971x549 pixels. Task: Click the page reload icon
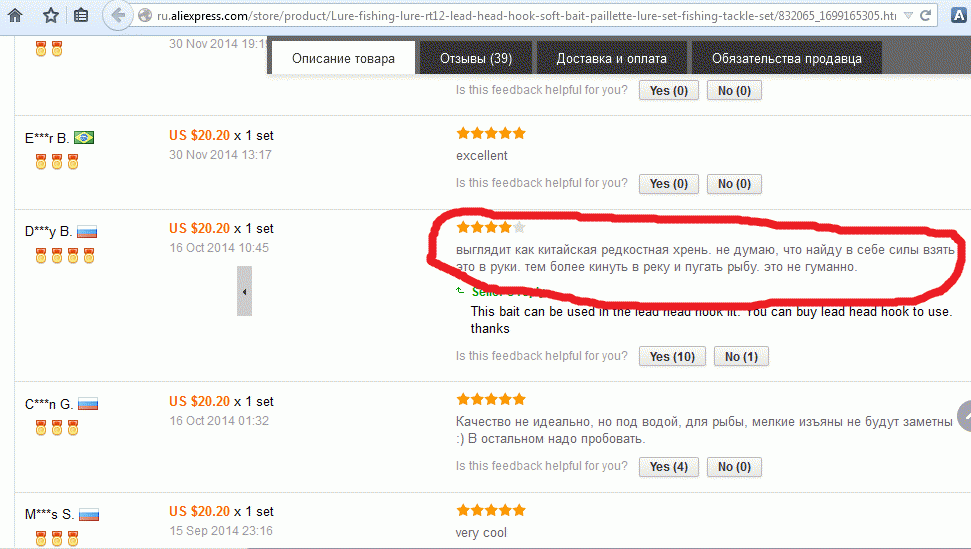click(x=925, y=15)
